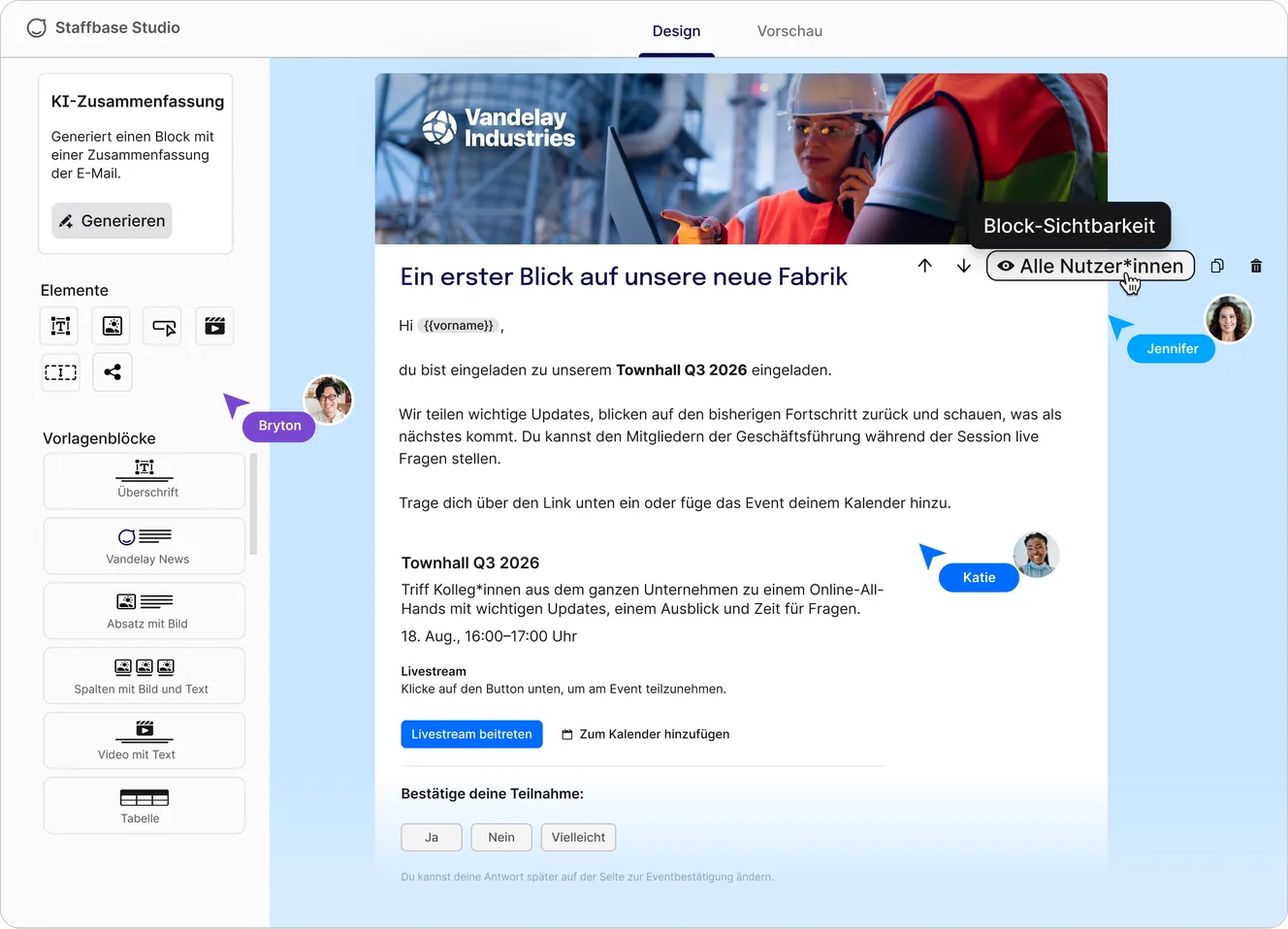This screenshot has width=1288, height=929.
Task: Open the Vorschau tab
Action: click(789, 31)
